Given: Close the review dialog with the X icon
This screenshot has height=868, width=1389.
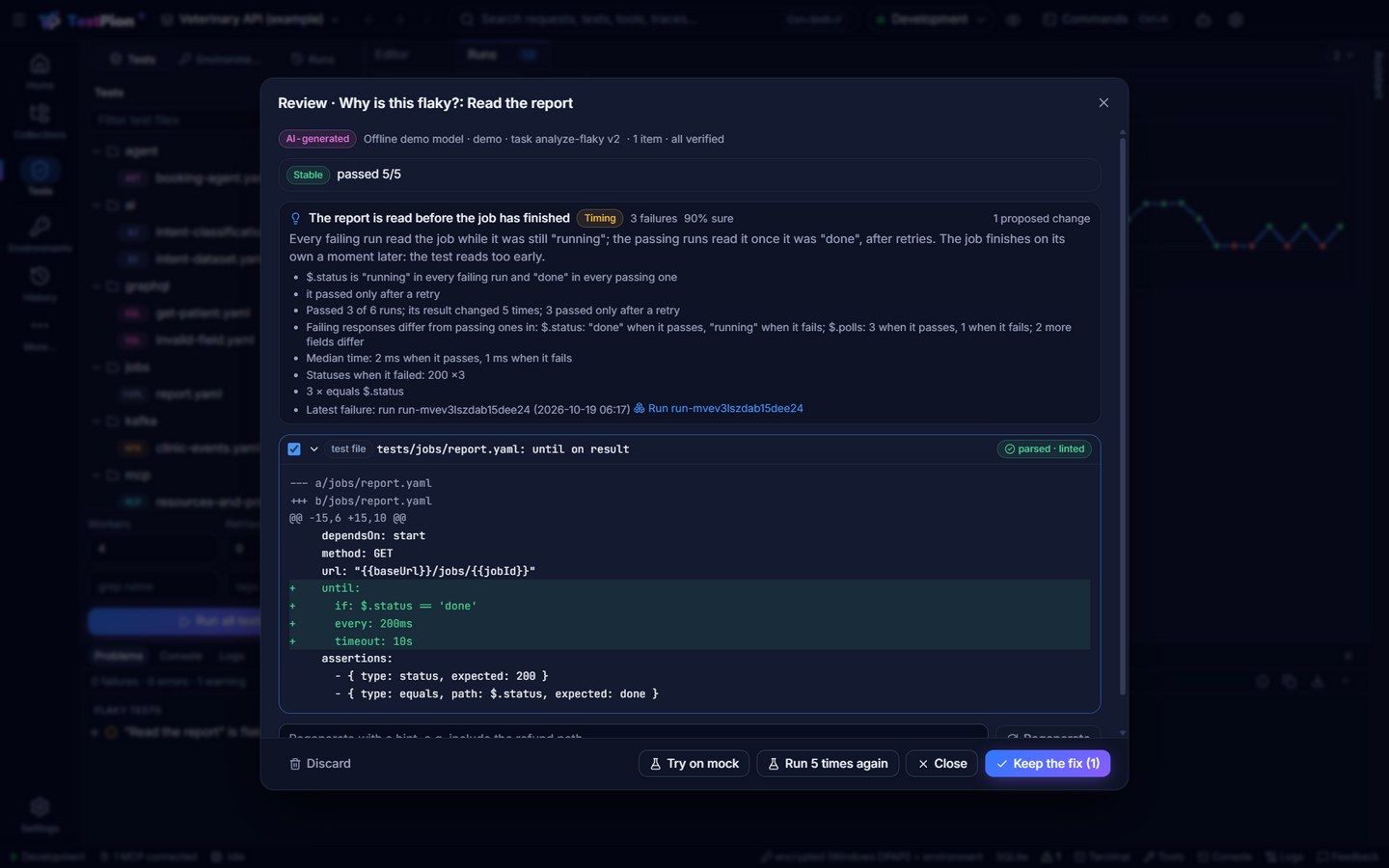Looking at the screenshot, I should click(x=1103, y=103).
